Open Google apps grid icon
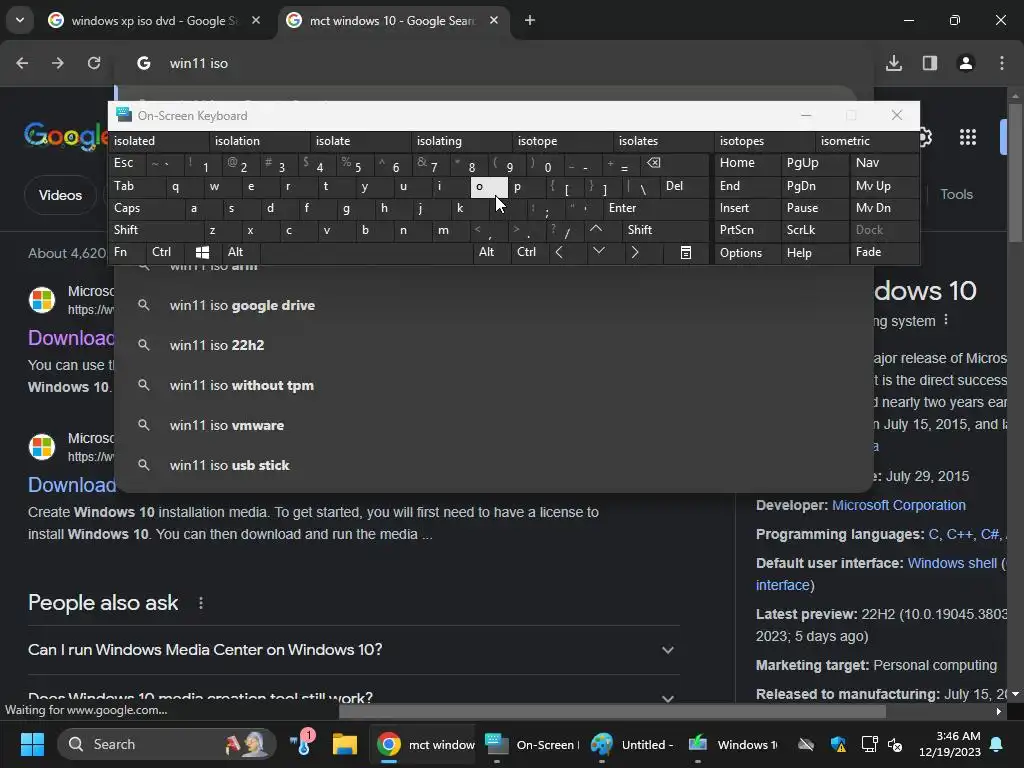 [x=968, y=137]
